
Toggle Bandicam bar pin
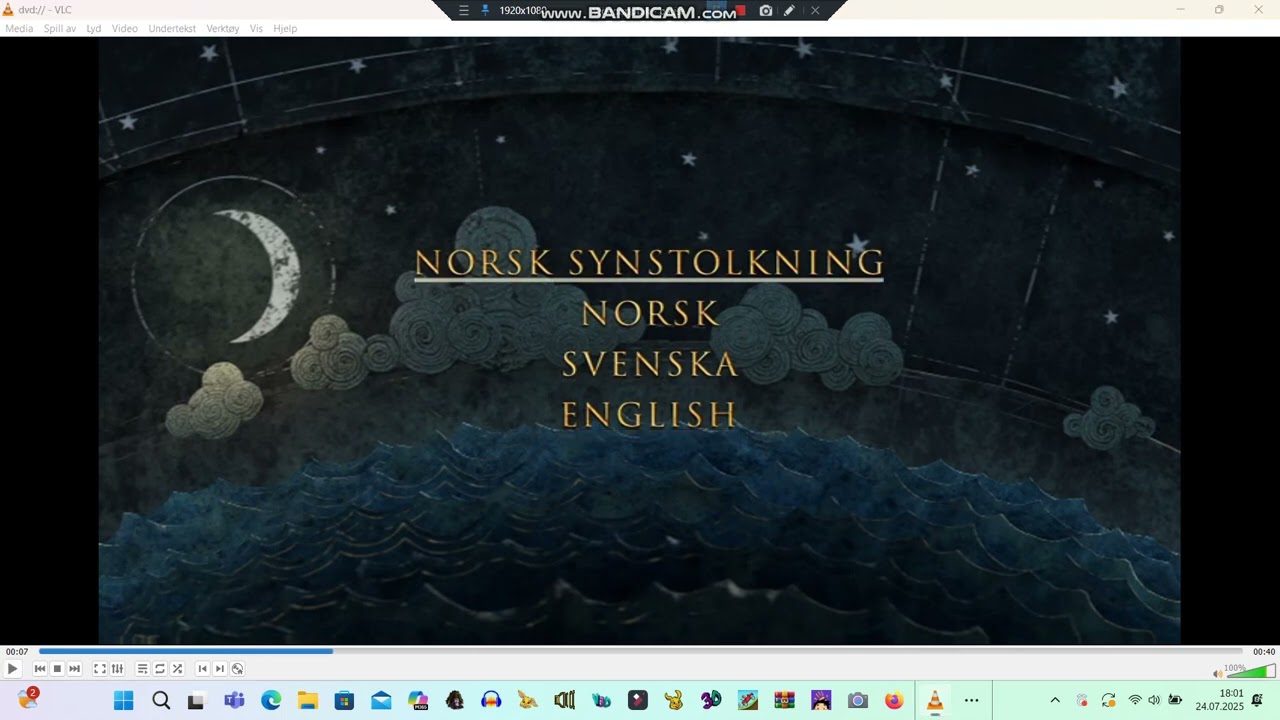[x=485, y=10]
